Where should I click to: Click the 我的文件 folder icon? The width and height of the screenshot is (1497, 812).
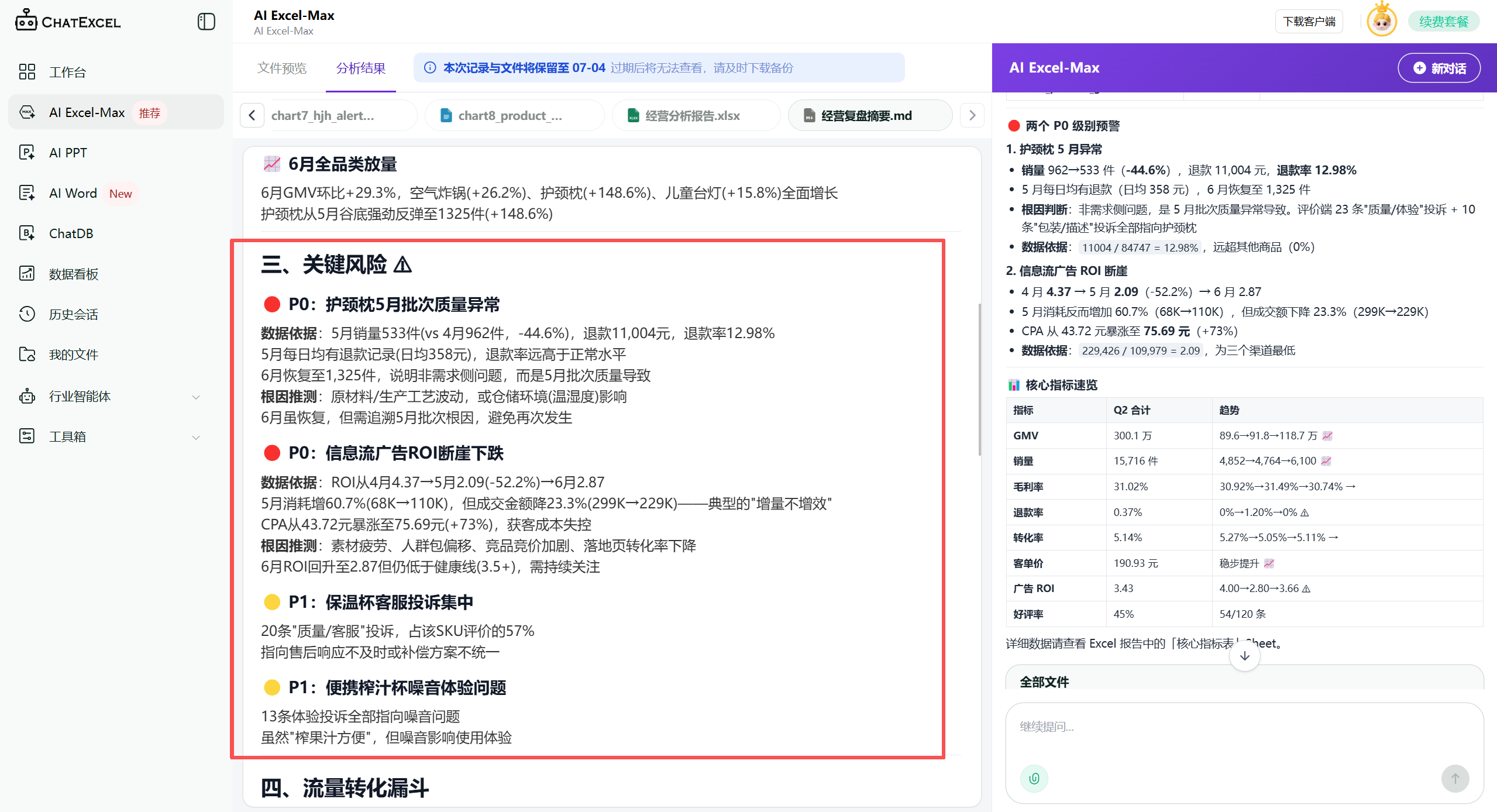tap(27, 355)
